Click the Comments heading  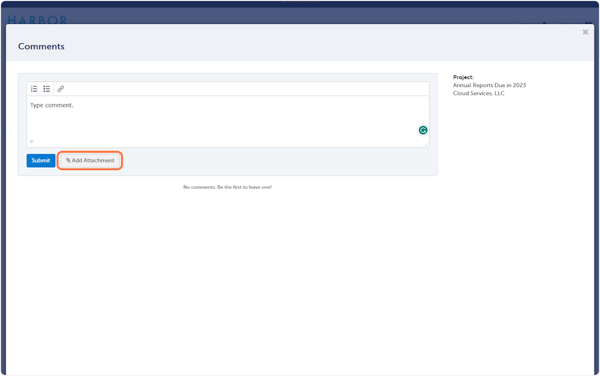coord(41,46)
